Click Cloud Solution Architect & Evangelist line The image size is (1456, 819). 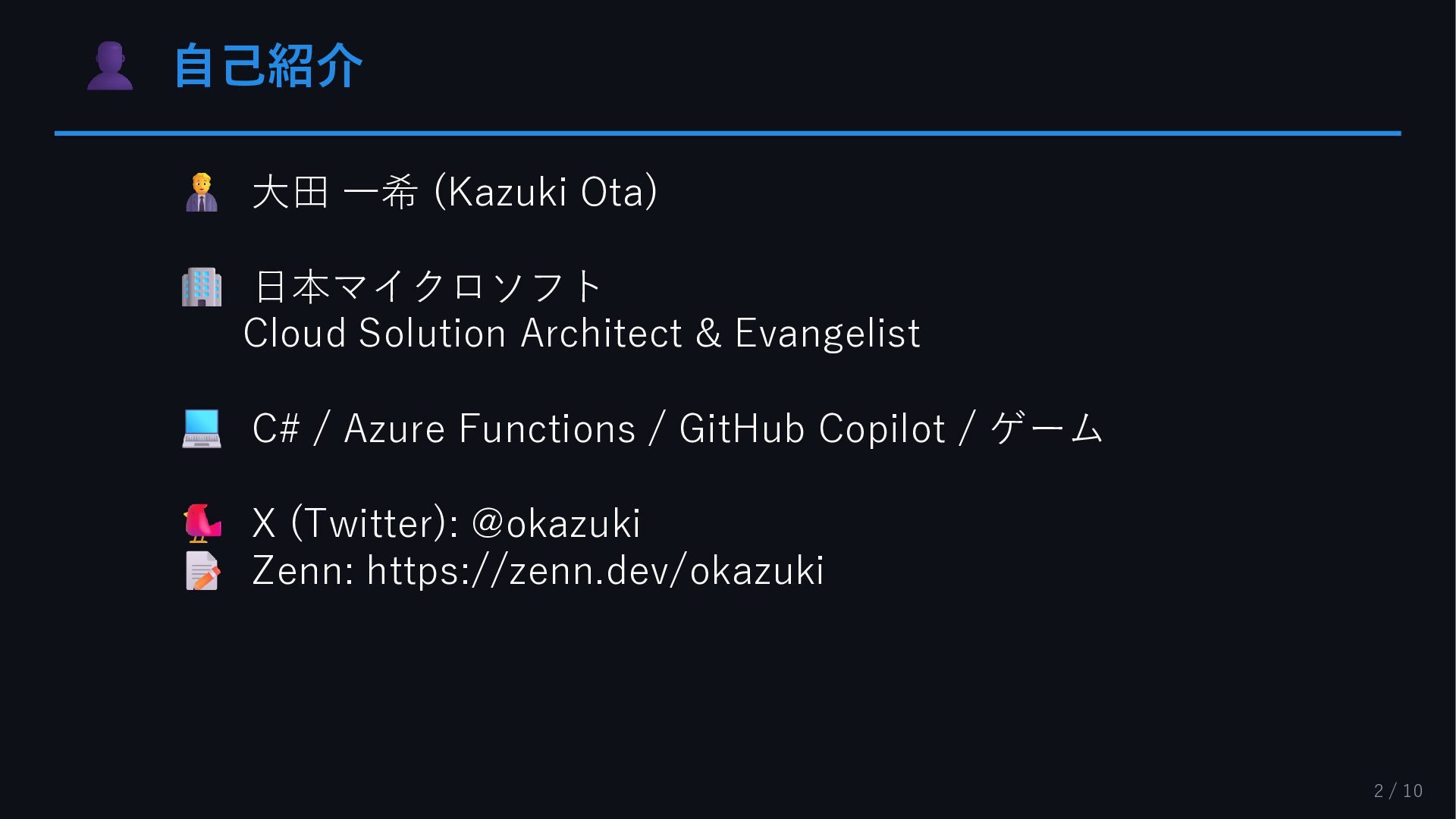pyautogui.click(x=582, y=334)
